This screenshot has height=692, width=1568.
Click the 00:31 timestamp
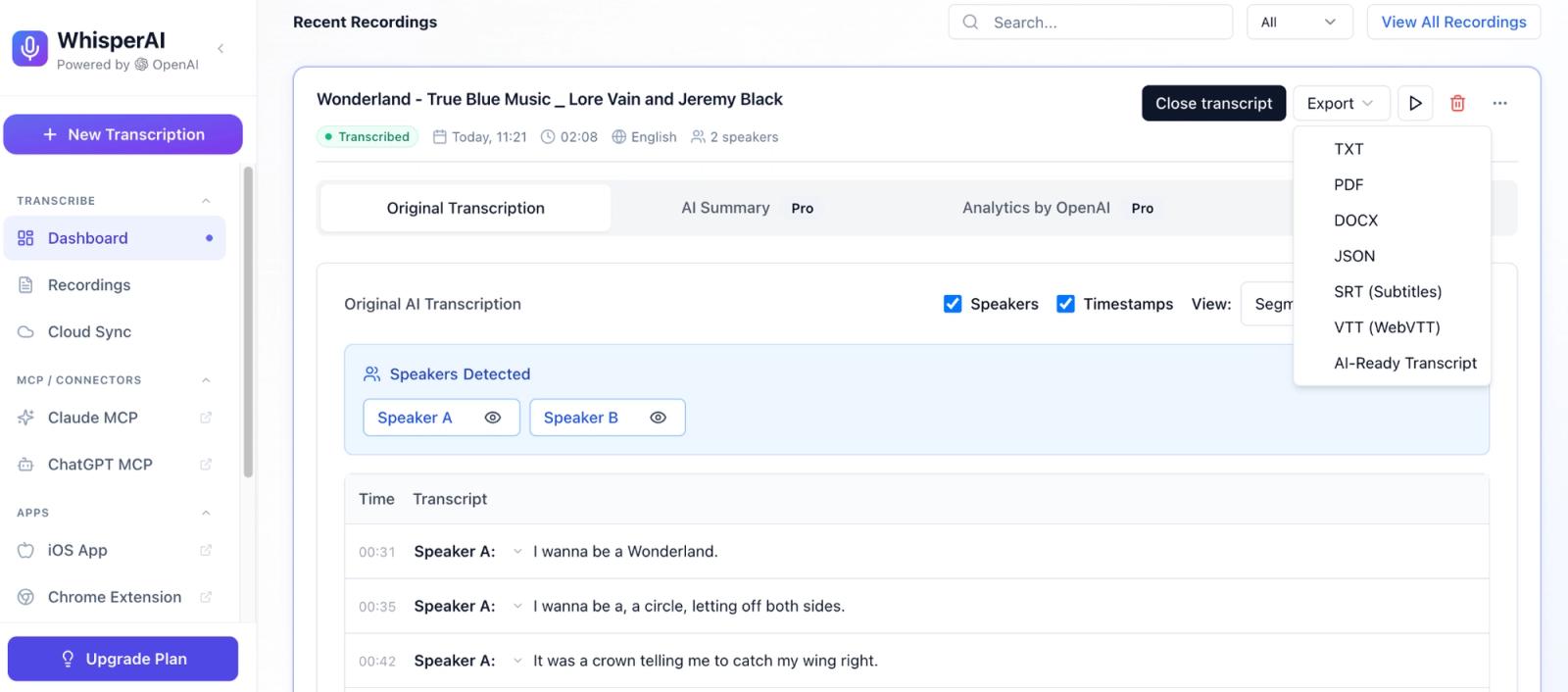(376, 552)
